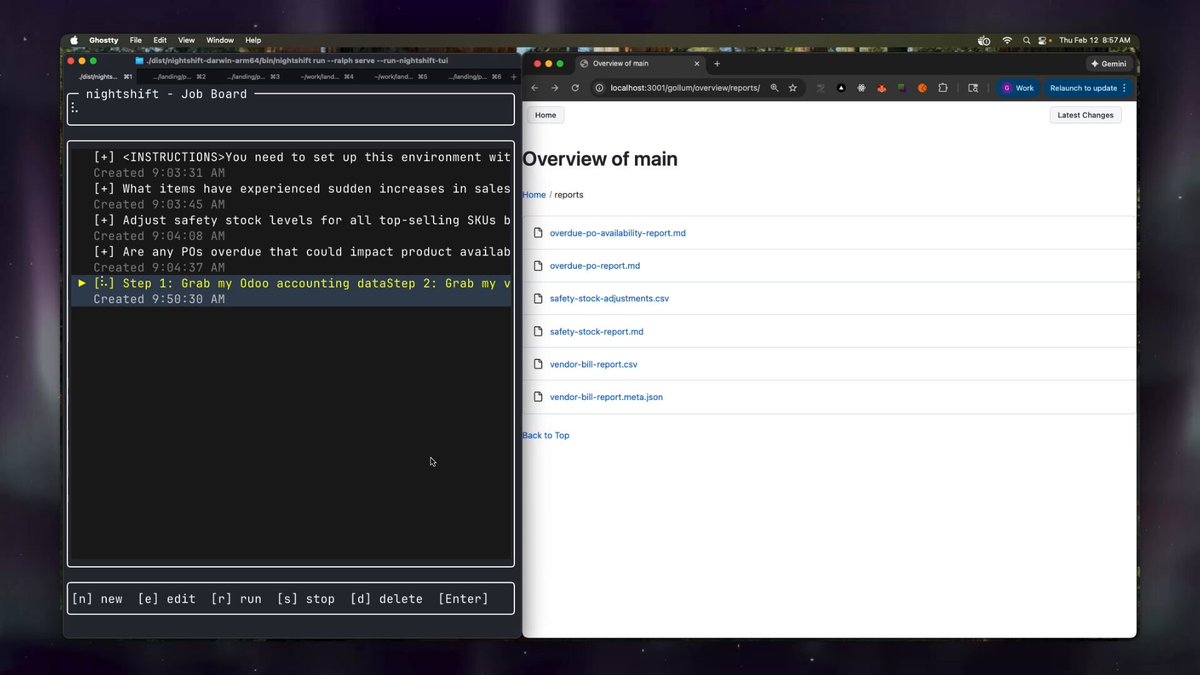This screenshot has height=675, width=1200.
Task: Go back in browser history
Action: [535, 88]
